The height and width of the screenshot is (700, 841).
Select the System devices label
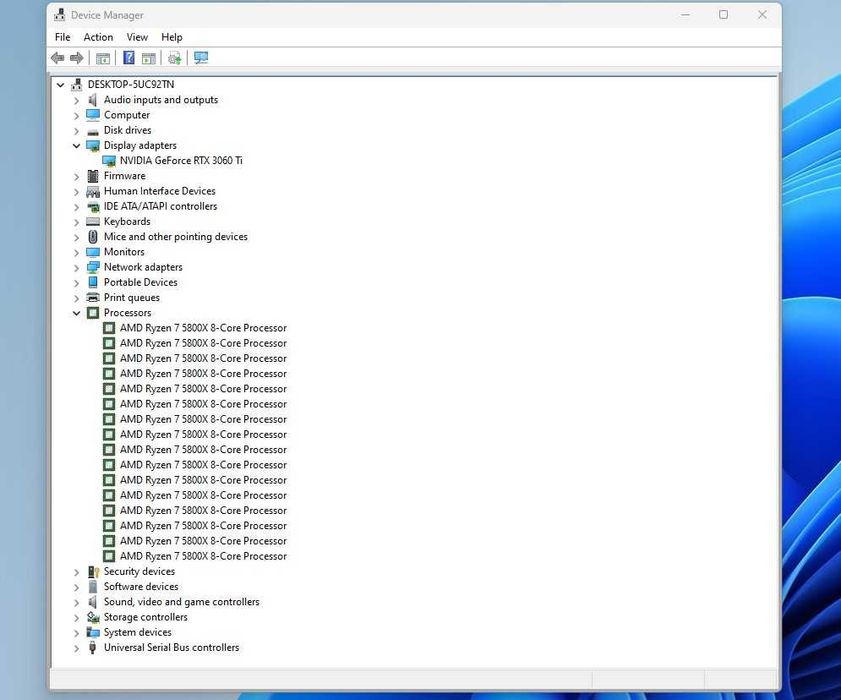pos(137,632)
